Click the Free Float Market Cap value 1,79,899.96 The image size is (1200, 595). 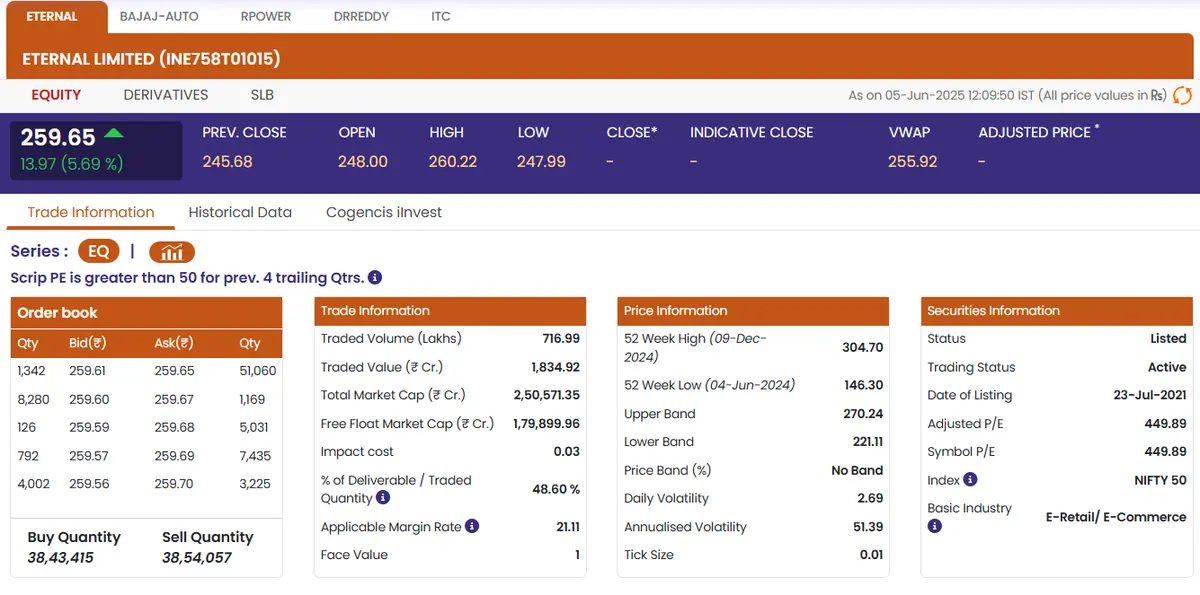pyautogui.click(x=547, y=423)
